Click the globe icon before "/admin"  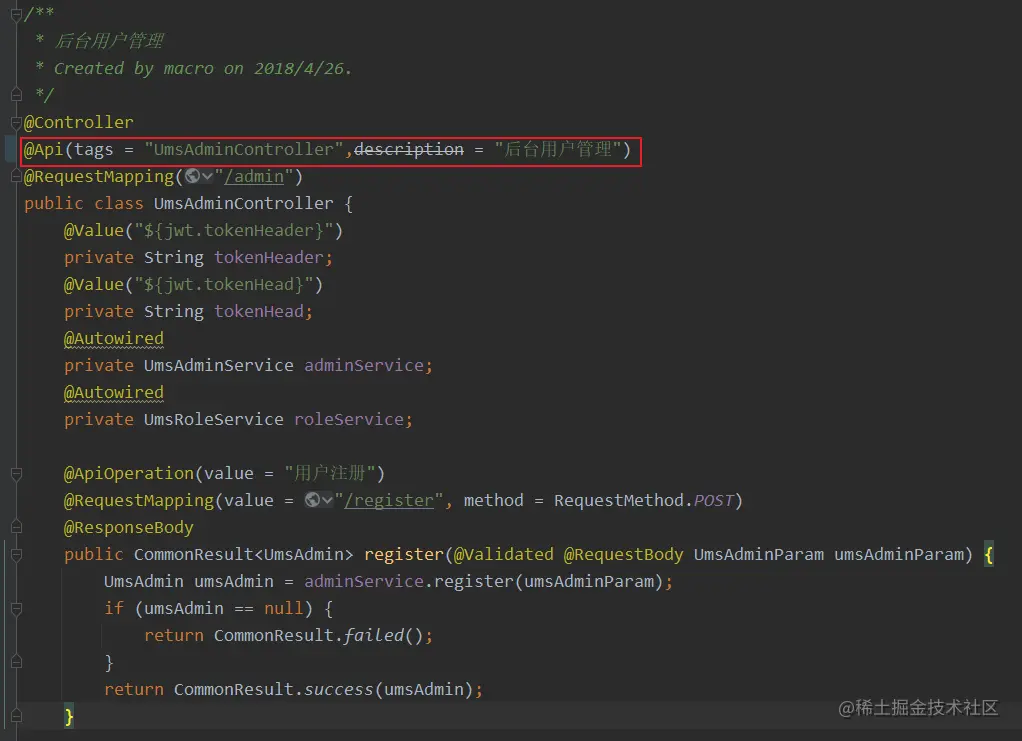click(x=192, y=176)
